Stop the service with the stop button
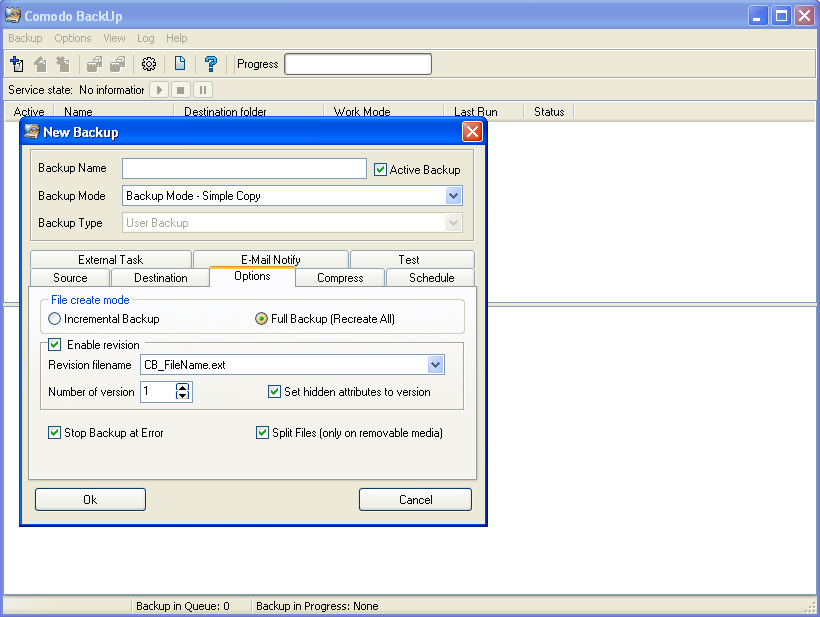The height and width of the screenshot is (617, 820). point(180,90)
